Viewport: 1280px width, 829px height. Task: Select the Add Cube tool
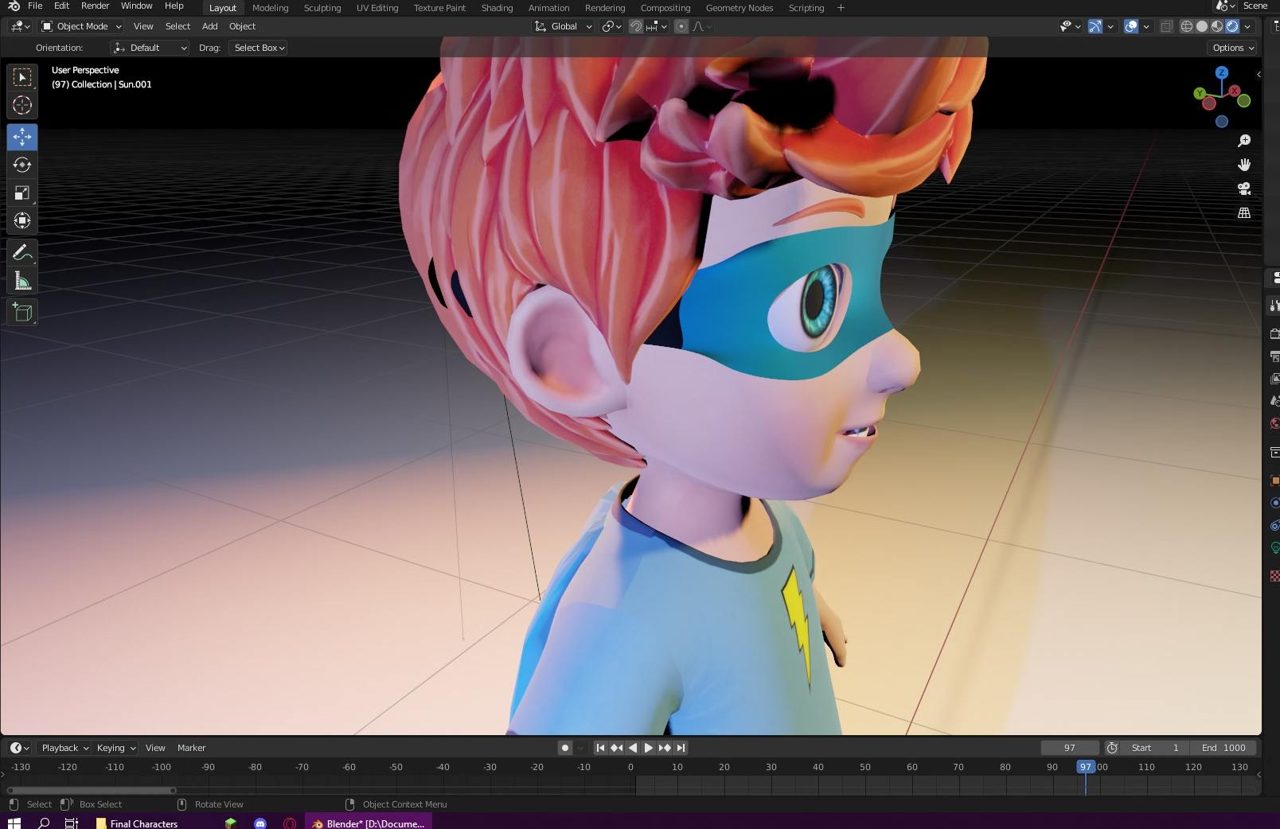pyautogui.click(x=22, y=313)
